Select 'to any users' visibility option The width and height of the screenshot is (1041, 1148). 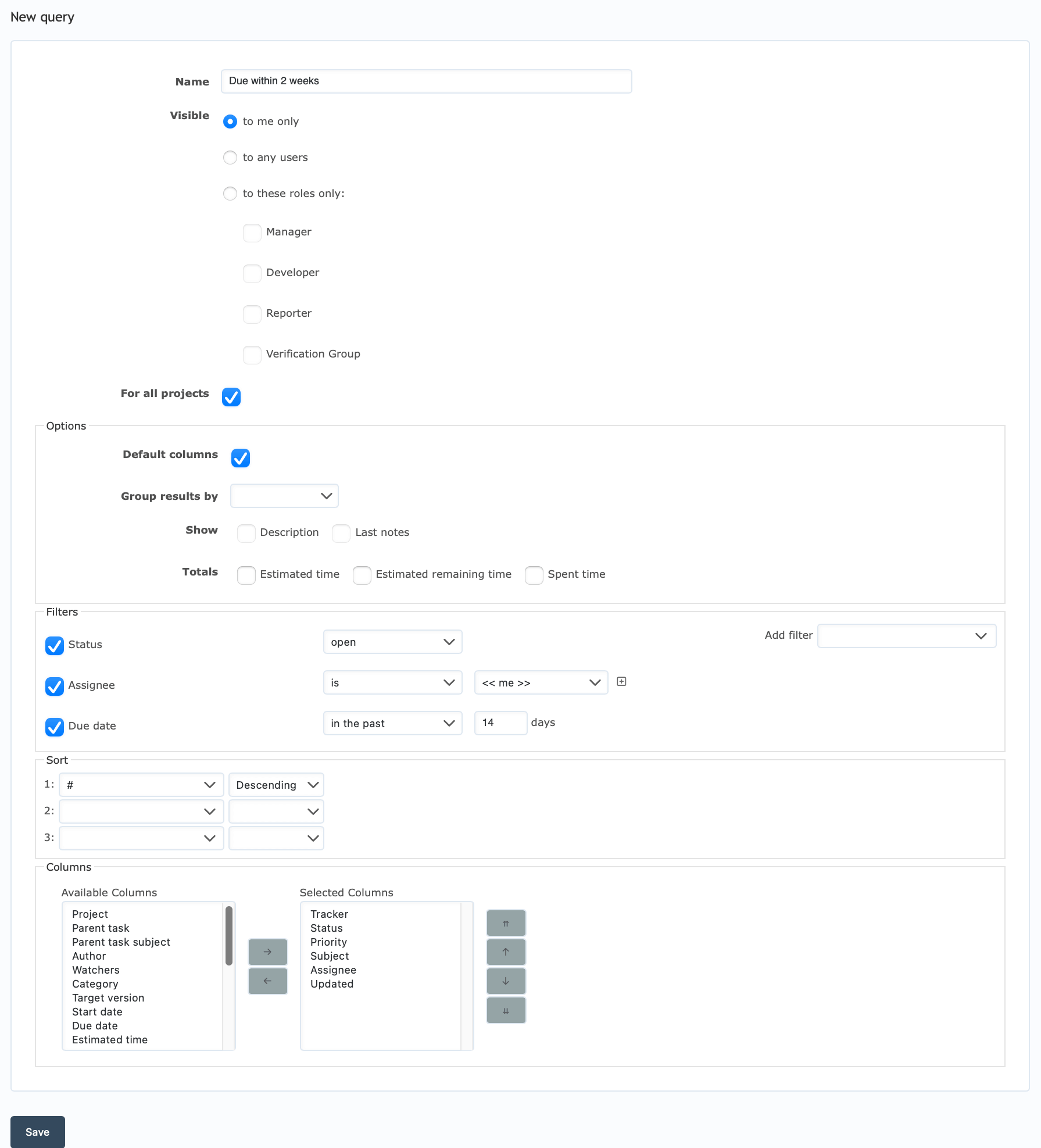(x=230, y=158)
